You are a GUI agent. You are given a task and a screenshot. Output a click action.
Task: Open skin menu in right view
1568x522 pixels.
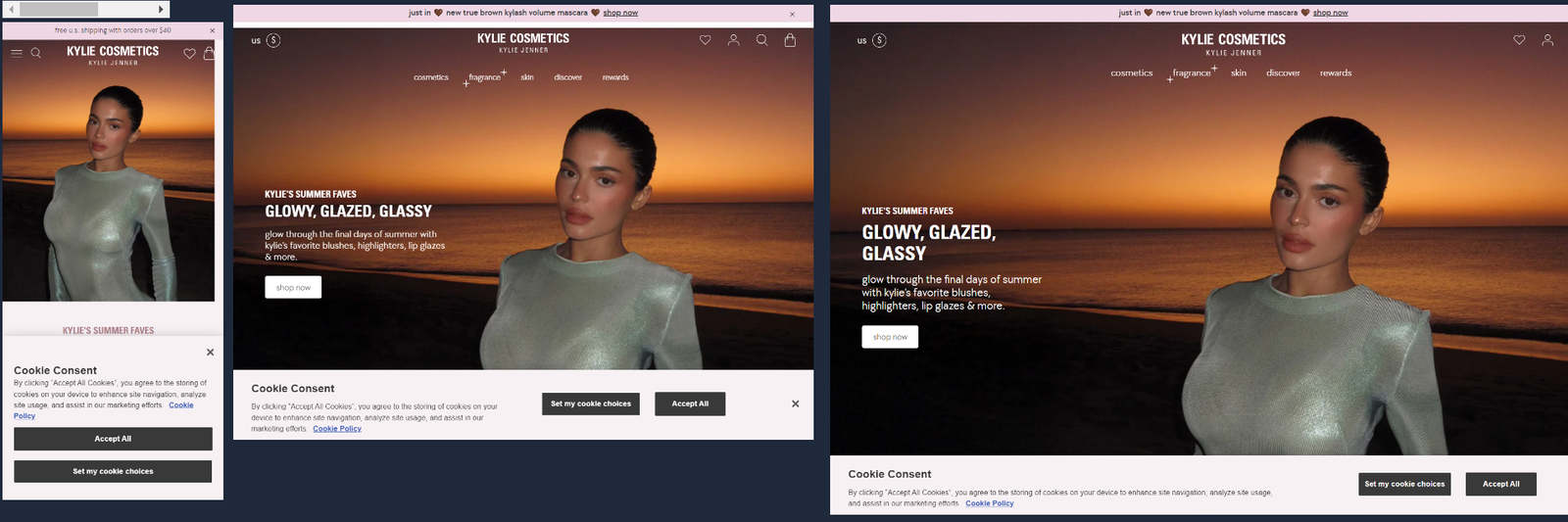click(x=1239, y=73)
